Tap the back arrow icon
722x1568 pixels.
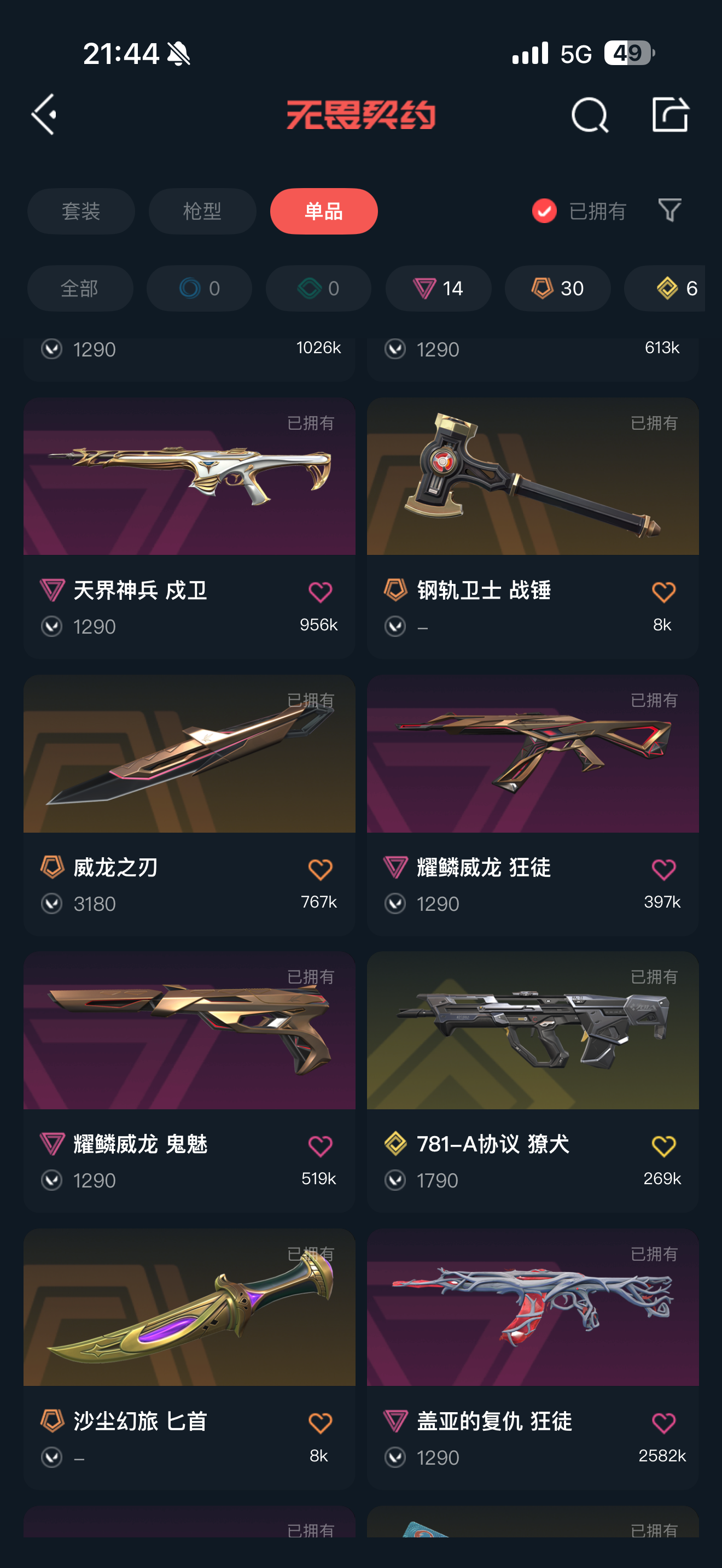(x=44, y=114)
